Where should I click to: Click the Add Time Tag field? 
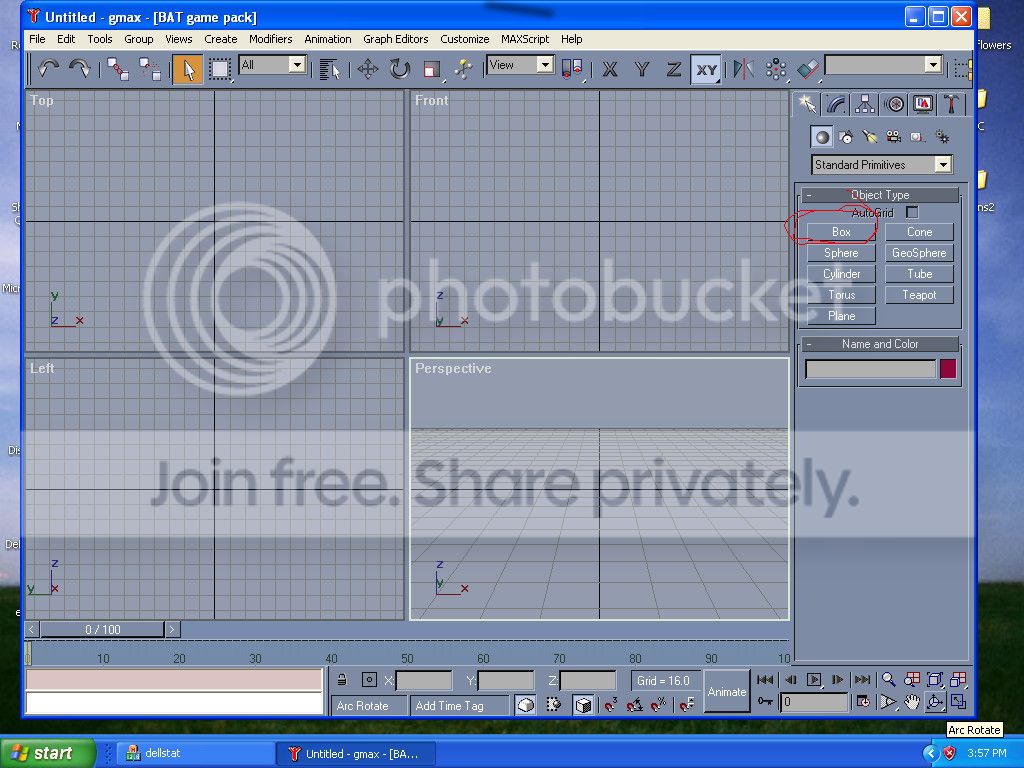coord(460,706)
